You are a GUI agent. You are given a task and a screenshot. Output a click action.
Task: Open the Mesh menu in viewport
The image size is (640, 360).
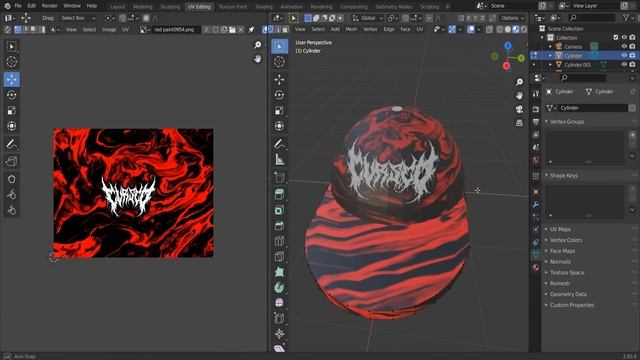click(x=351, y=29)
